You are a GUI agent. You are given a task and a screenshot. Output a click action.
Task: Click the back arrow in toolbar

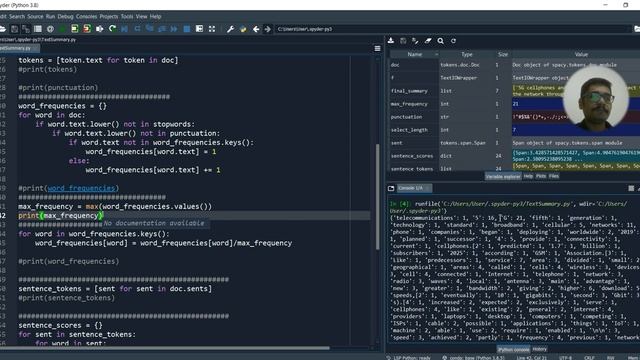[x=256, y=29]
